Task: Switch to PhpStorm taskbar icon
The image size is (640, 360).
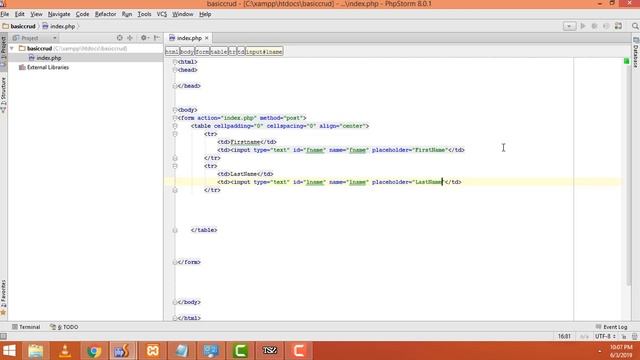Action: point(122,351)
